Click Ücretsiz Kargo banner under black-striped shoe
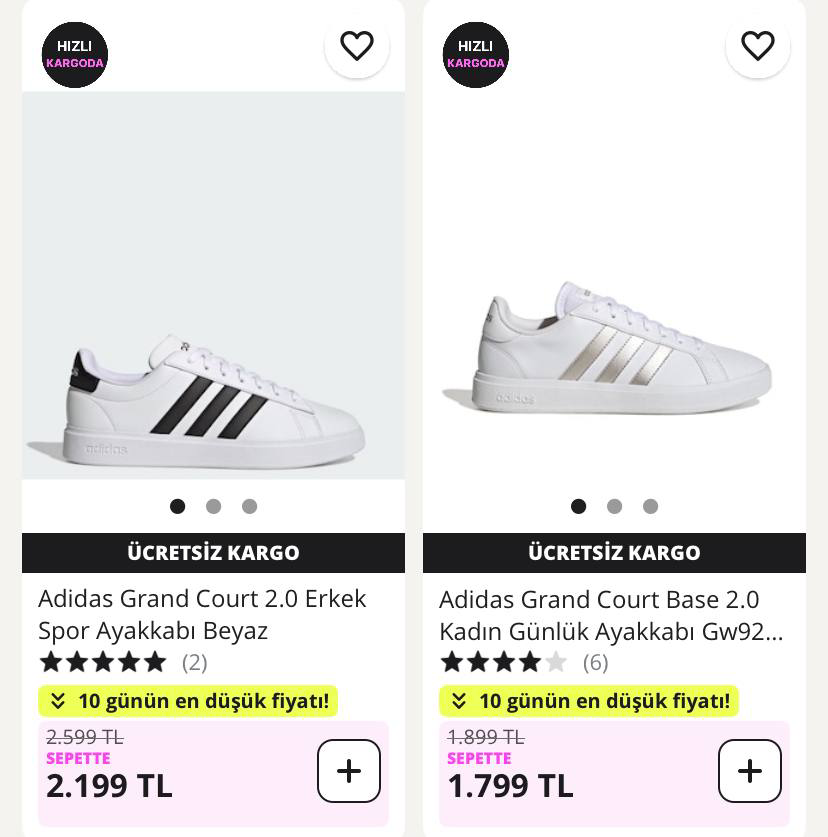828x837 pixels. tap(213, 553)
